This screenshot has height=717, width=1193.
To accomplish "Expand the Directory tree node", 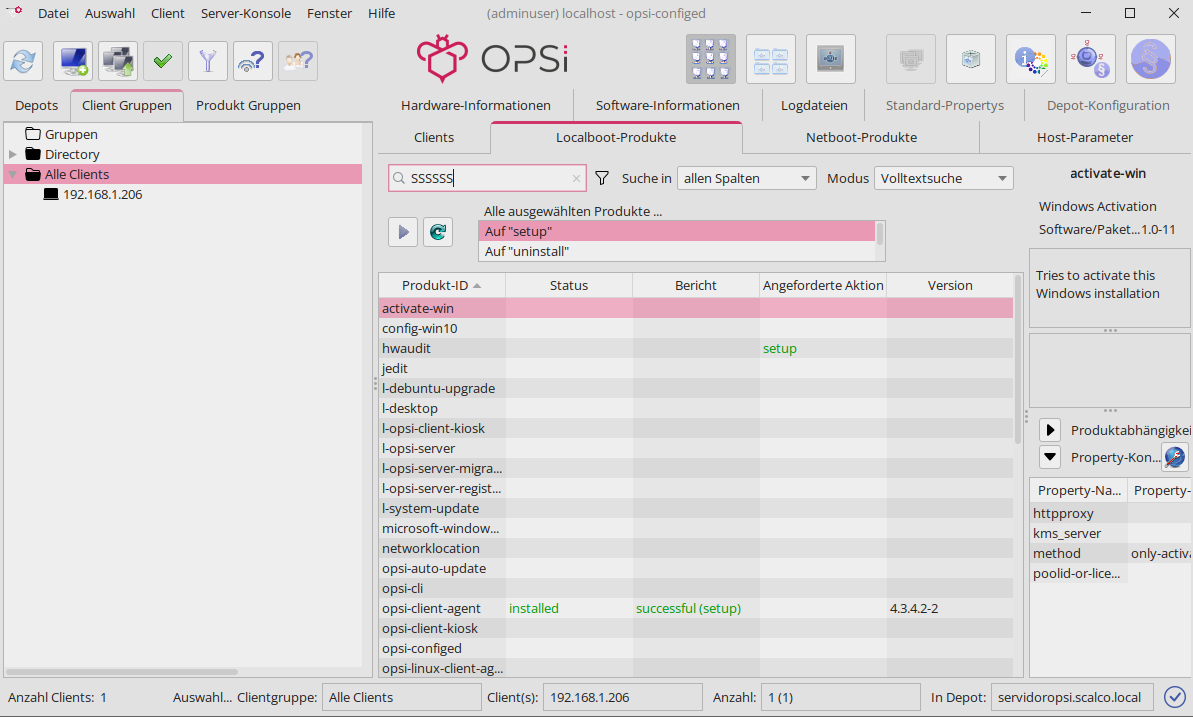I will [13, 154].
